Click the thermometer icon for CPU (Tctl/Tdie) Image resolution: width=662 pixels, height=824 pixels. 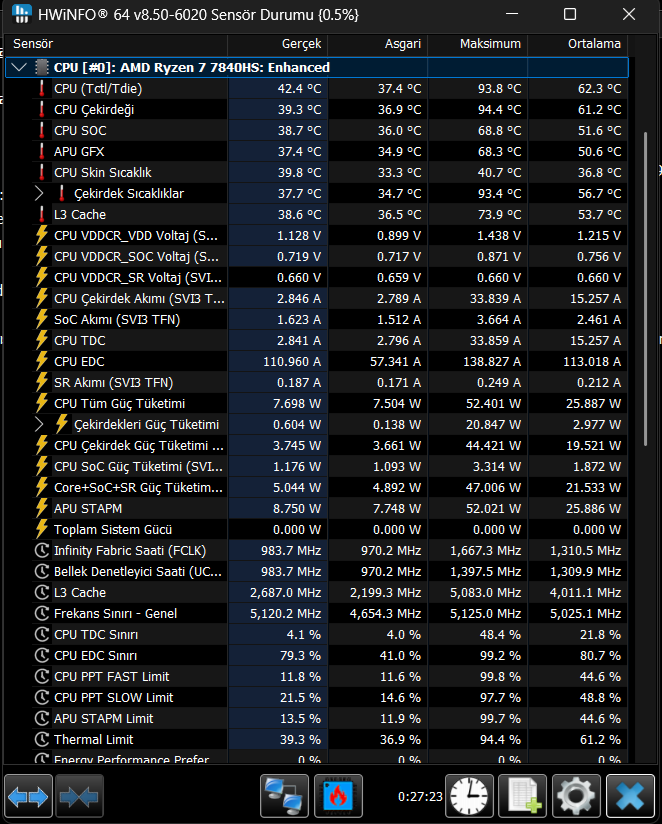(x=42, y=88)
